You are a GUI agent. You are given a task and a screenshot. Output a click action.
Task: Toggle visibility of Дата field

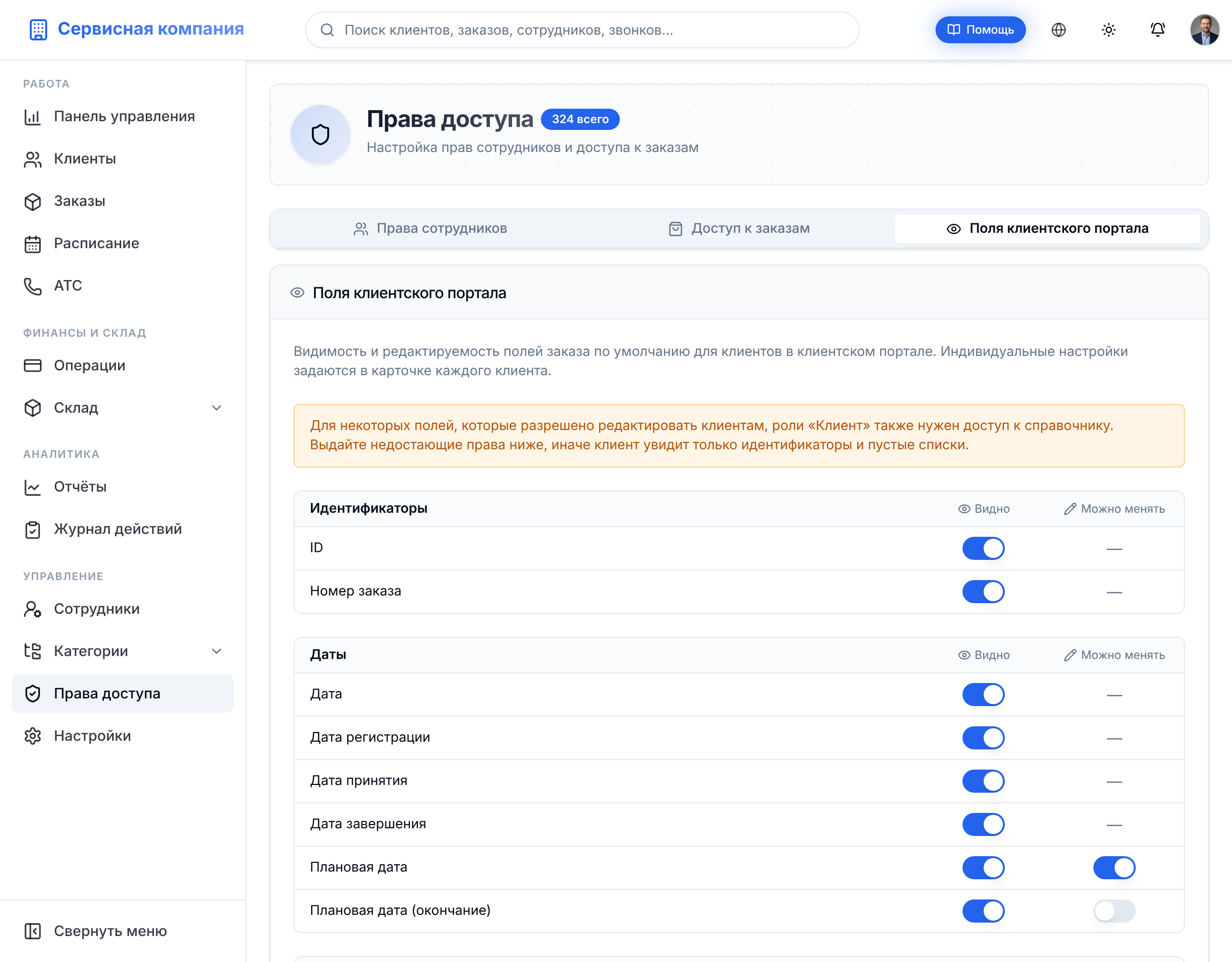[x=983, y=694]
